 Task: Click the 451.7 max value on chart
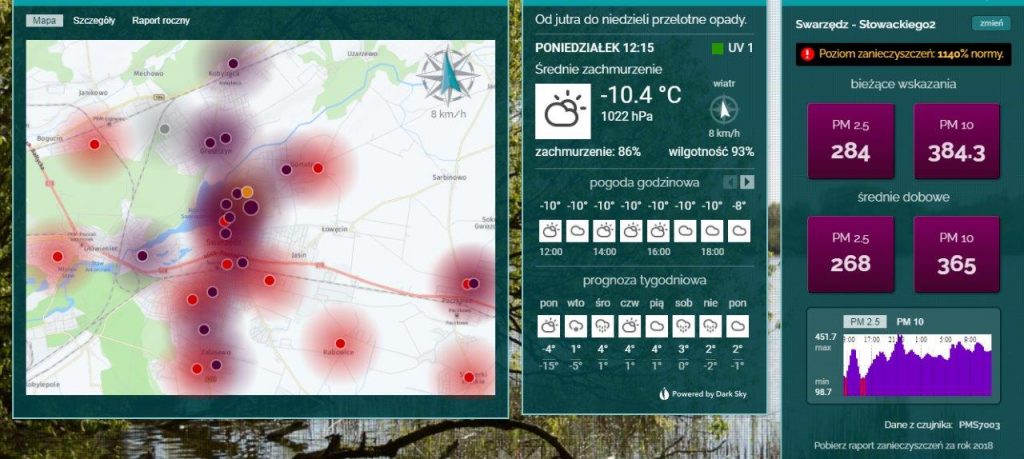(825, 337)
